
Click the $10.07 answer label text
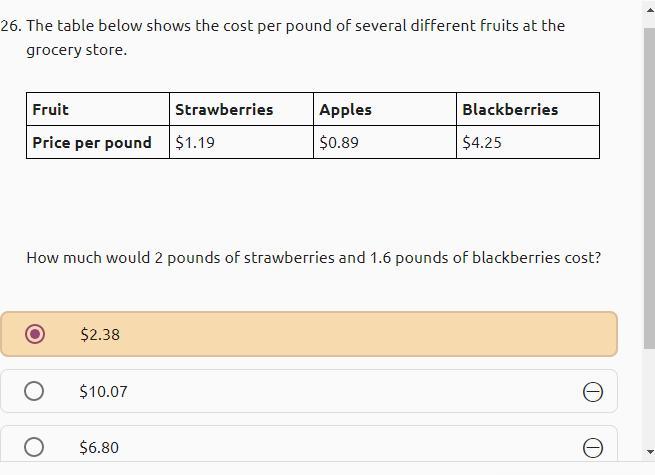tap(104, 391)
